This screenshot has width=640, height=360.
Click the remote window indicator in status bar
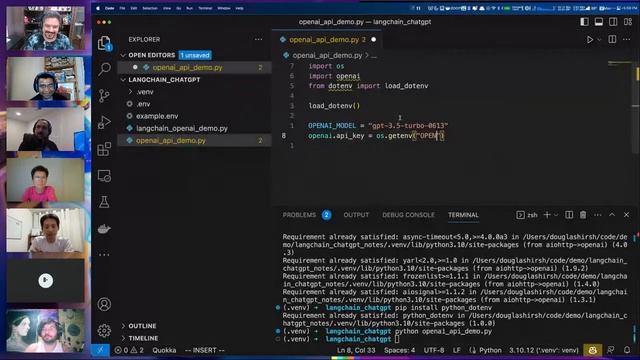(x=100, y=350)
